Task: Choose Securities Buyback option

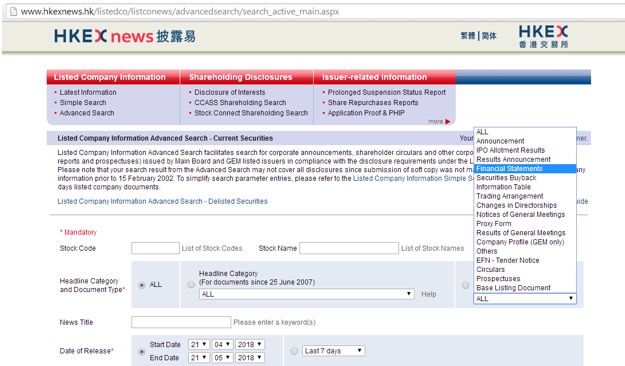Action: click(525, 178)
